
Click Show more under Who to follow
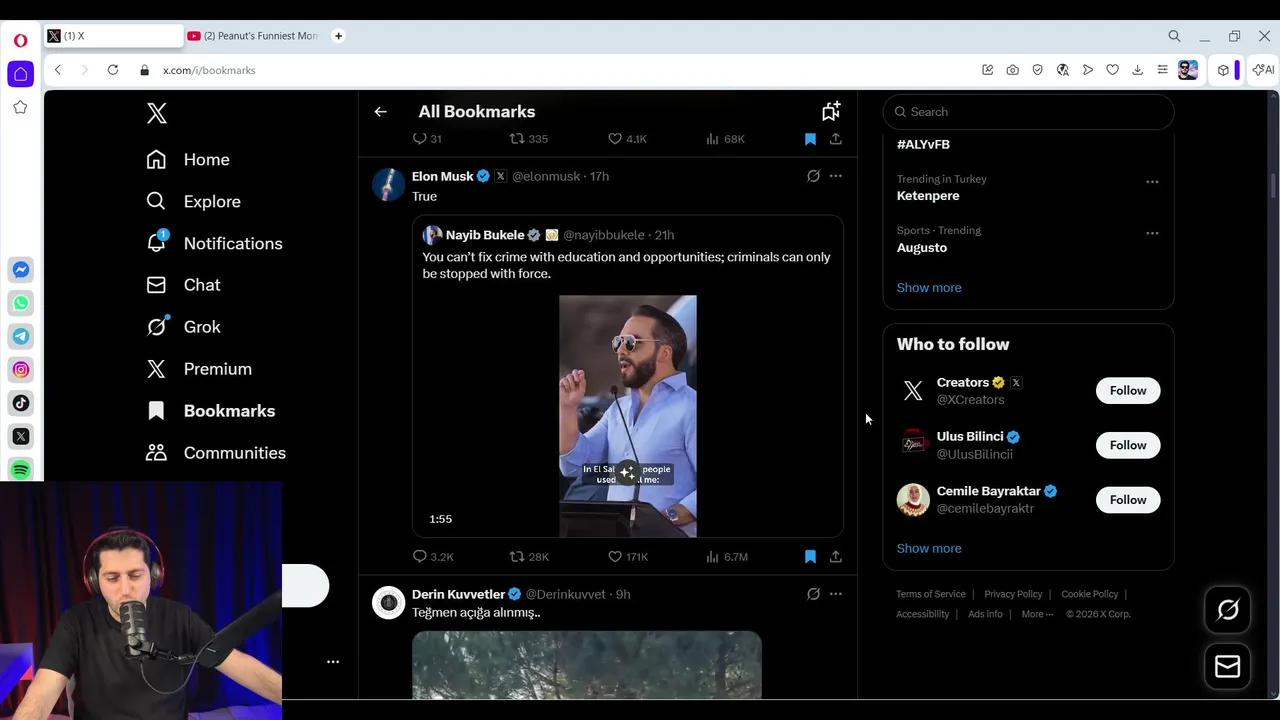929,548
